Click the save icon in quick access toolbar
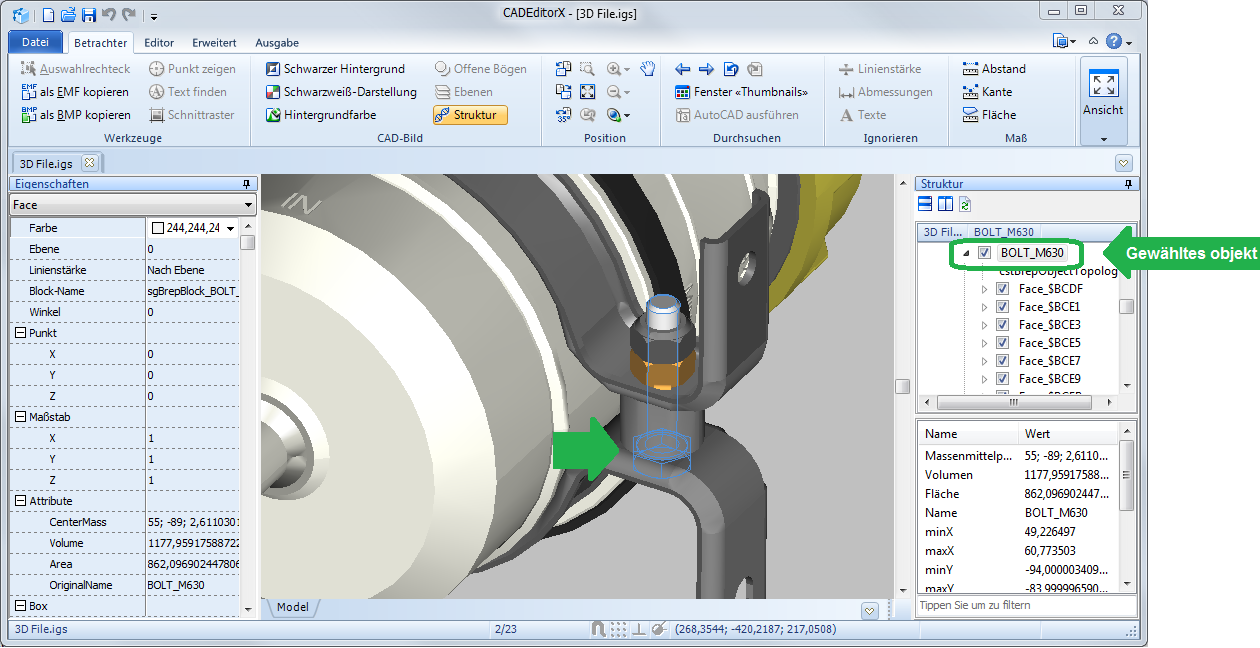1260x648 pixels. point(88,15)
